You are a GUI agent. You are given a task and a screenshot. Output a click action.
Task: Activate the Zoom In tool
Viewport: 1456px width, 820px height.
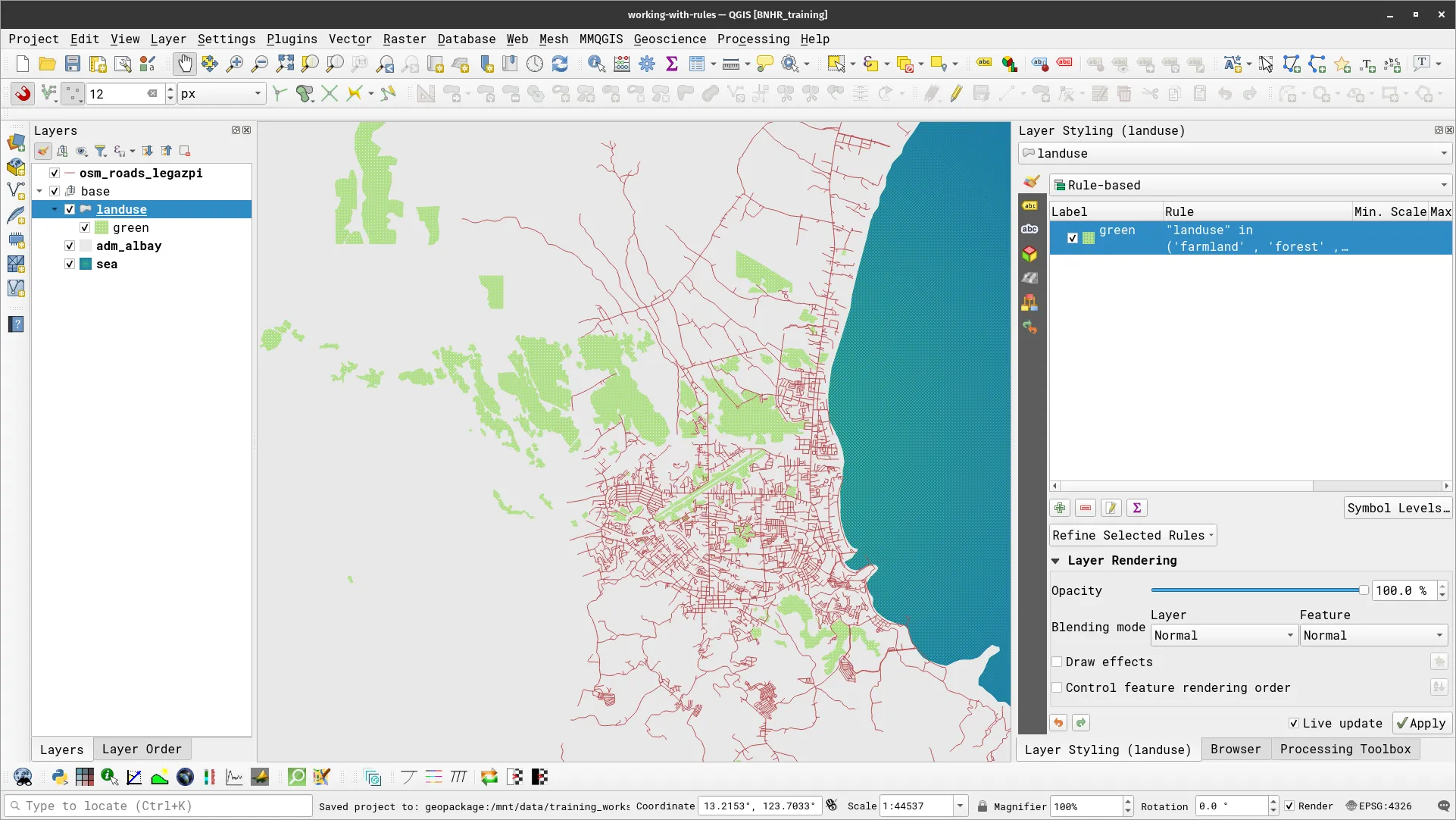click(234, 64)
